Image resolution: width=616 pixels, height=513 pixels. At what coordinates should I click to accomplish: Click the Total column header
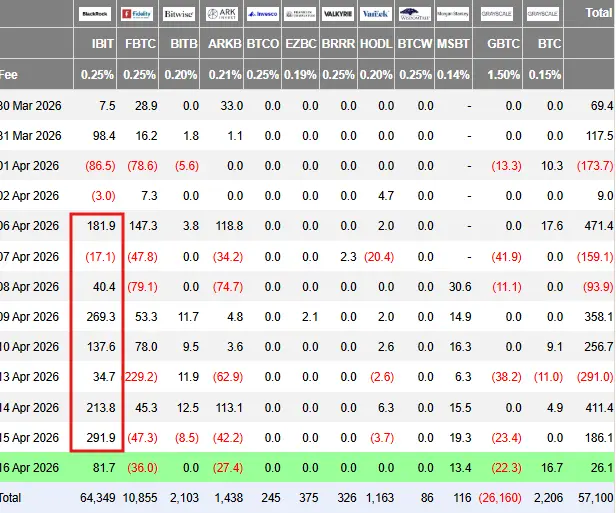[599, 13]
